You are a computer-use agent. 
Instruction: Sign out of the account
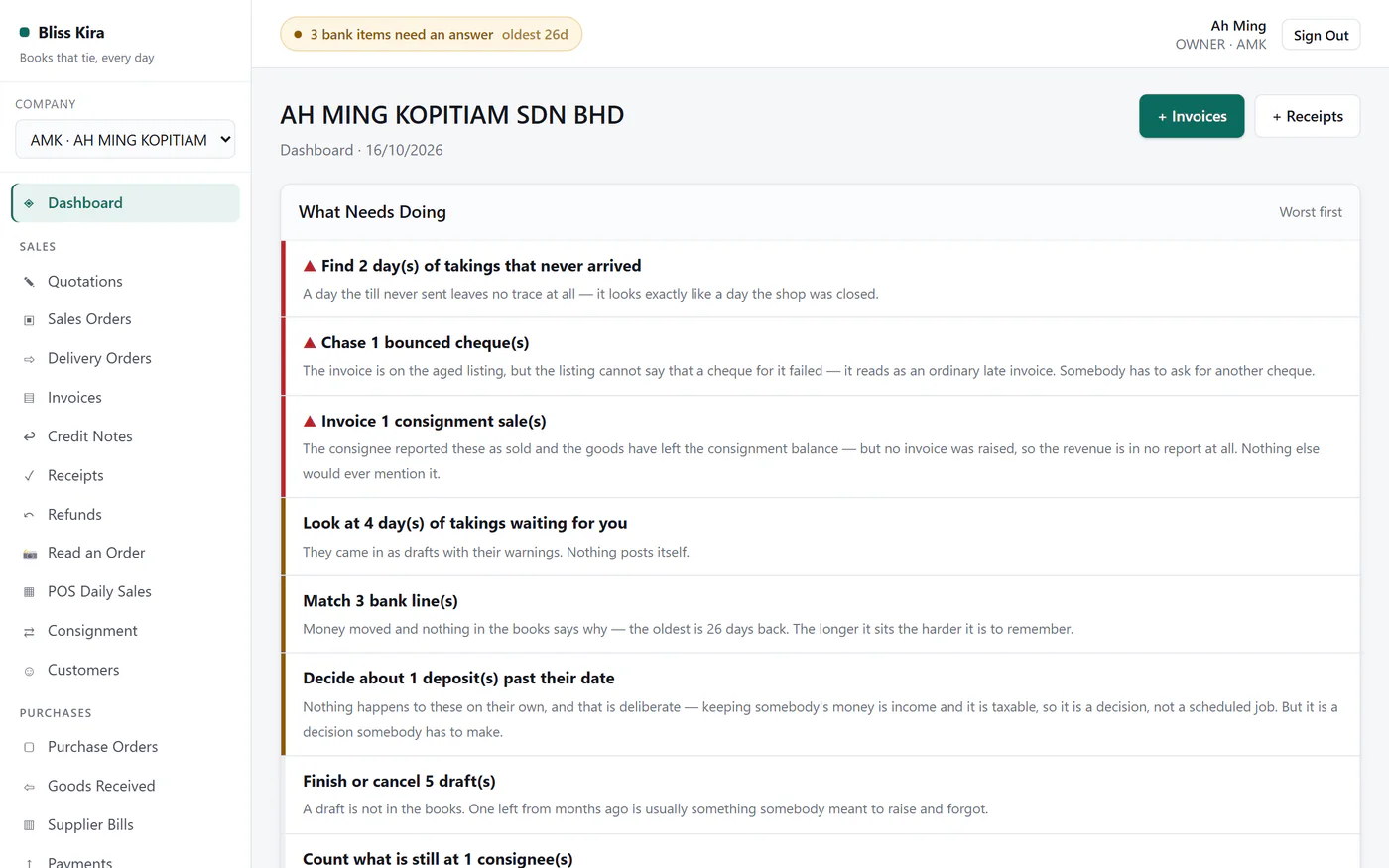tap(1321, 35)
